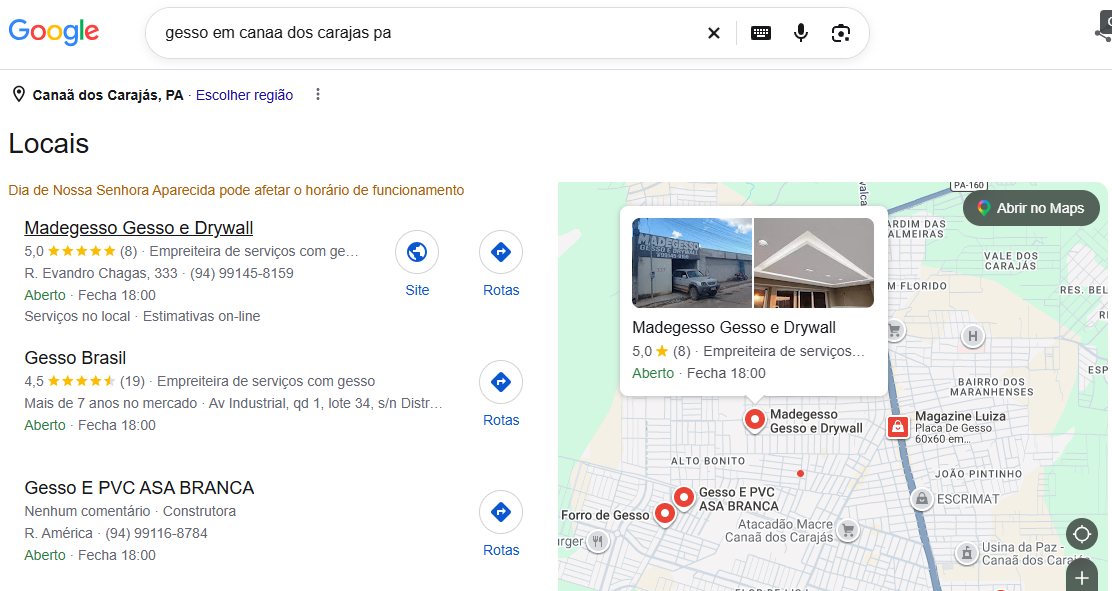This screenshot has width=1112, height=591.
Task: Click Madegesso address R. Evandro Chagas, 333
Action: tap(101, 273)
